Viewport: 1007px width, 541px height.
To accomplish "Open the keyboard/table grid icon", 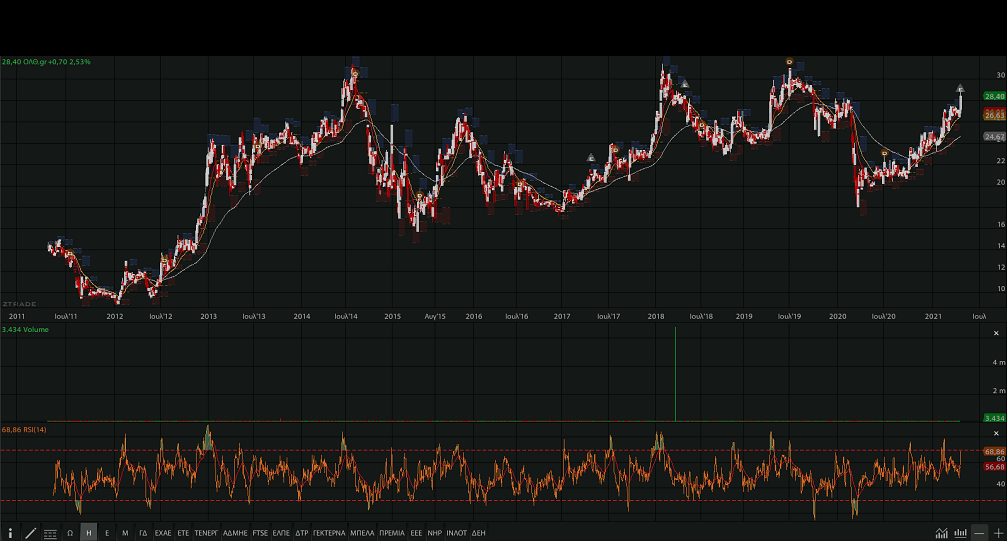I will 50,533.
